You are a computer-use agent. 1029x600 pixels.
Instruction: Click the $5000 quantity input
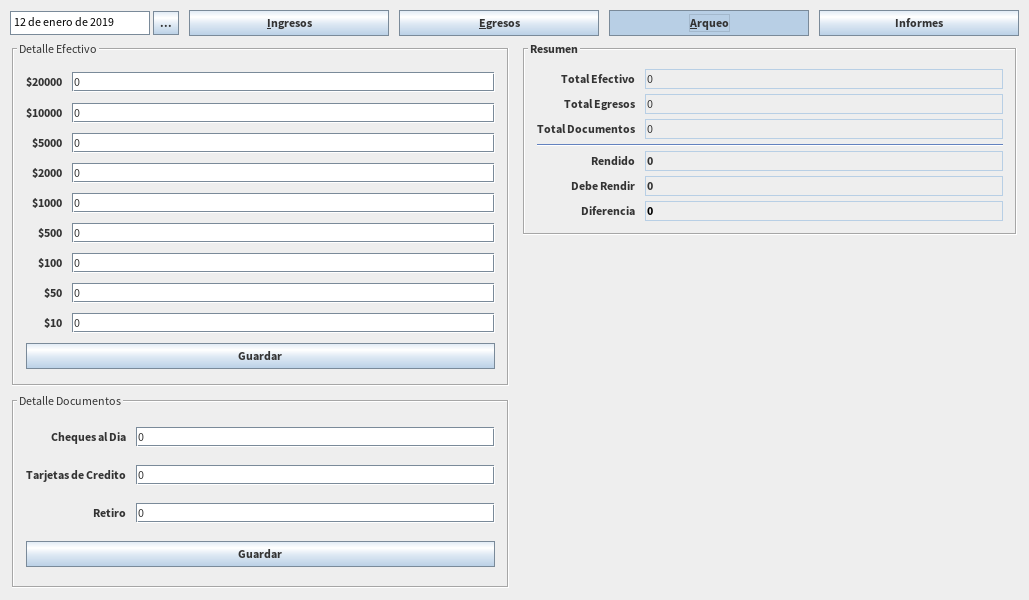(x=282, y=143)
